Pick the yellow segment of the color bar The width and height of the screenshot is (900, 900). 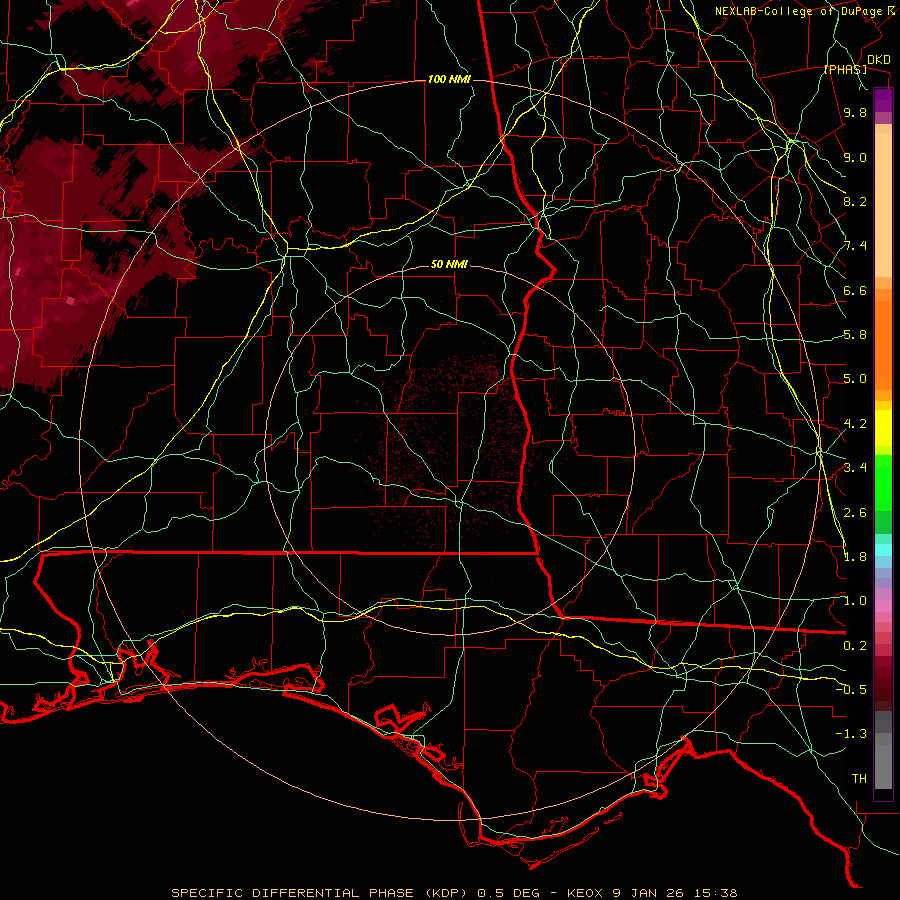pyautogui.click(x=883, y=429)
